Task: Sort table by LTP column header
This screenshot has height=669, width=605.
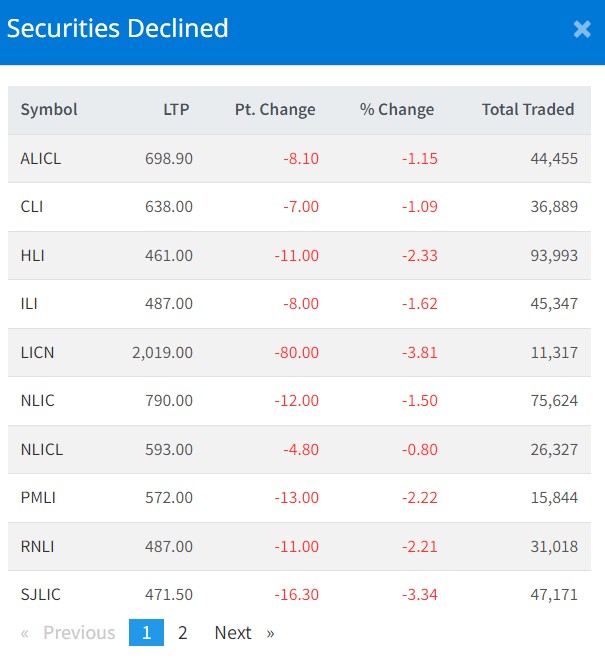Action: 176,110
